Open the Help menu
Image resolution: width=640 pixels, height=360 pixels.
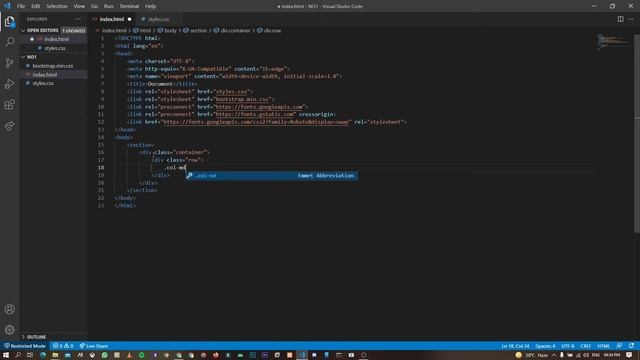[x=150, y=6]
